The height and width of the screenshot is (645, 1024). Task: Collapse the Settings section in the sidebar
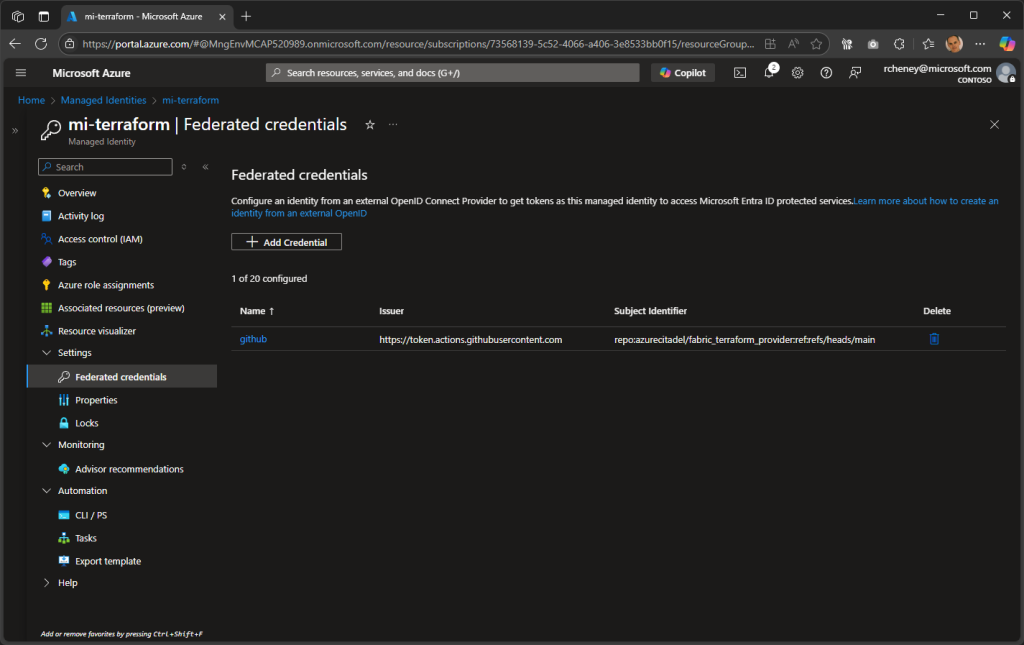click(x=46, y=352)
